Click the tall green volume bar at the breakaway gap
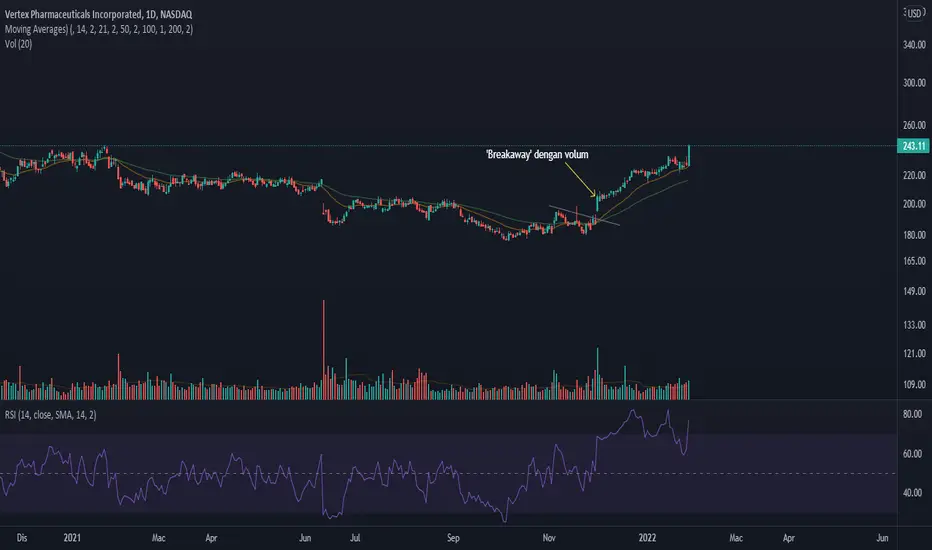932x550 pixels. [x=597, y=373]
